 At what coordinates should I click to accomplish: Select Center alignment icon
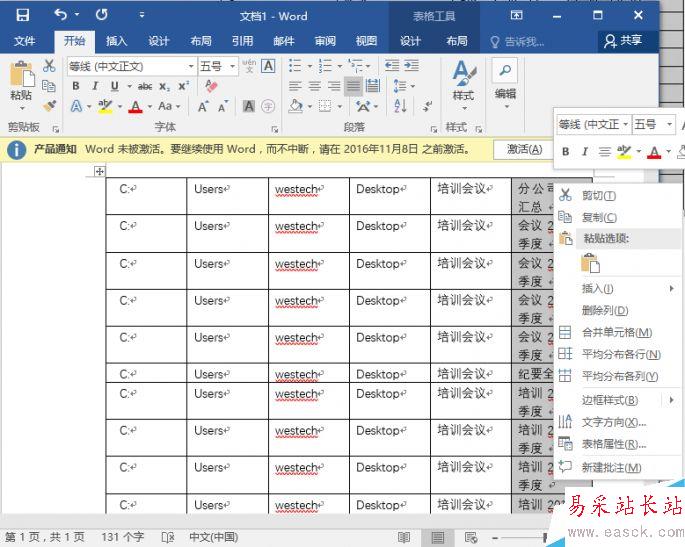315,86
